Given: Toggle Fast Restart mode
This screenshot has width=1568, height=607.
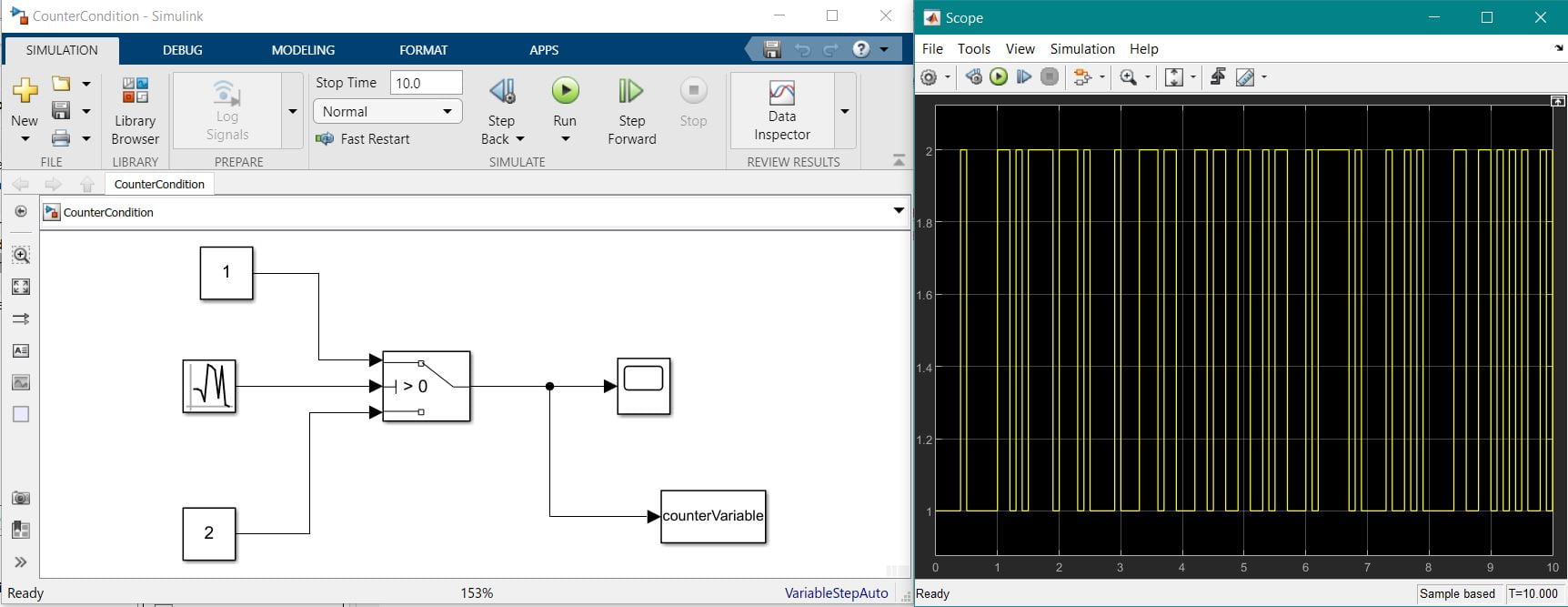Looking at the screenshot, I should [x=363, y=139].
